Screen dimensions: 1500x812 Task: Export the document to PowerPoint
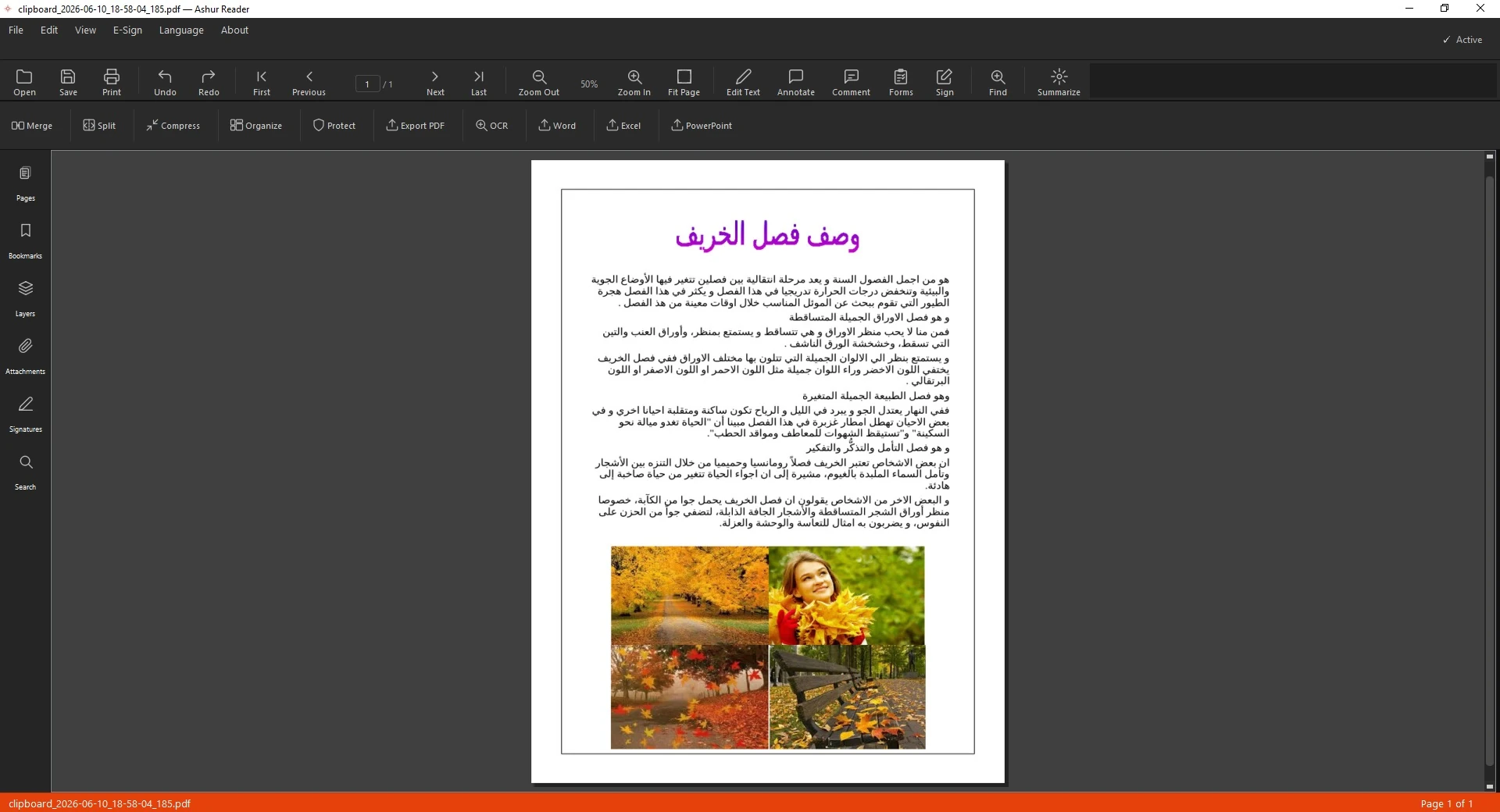pos(702,126)
